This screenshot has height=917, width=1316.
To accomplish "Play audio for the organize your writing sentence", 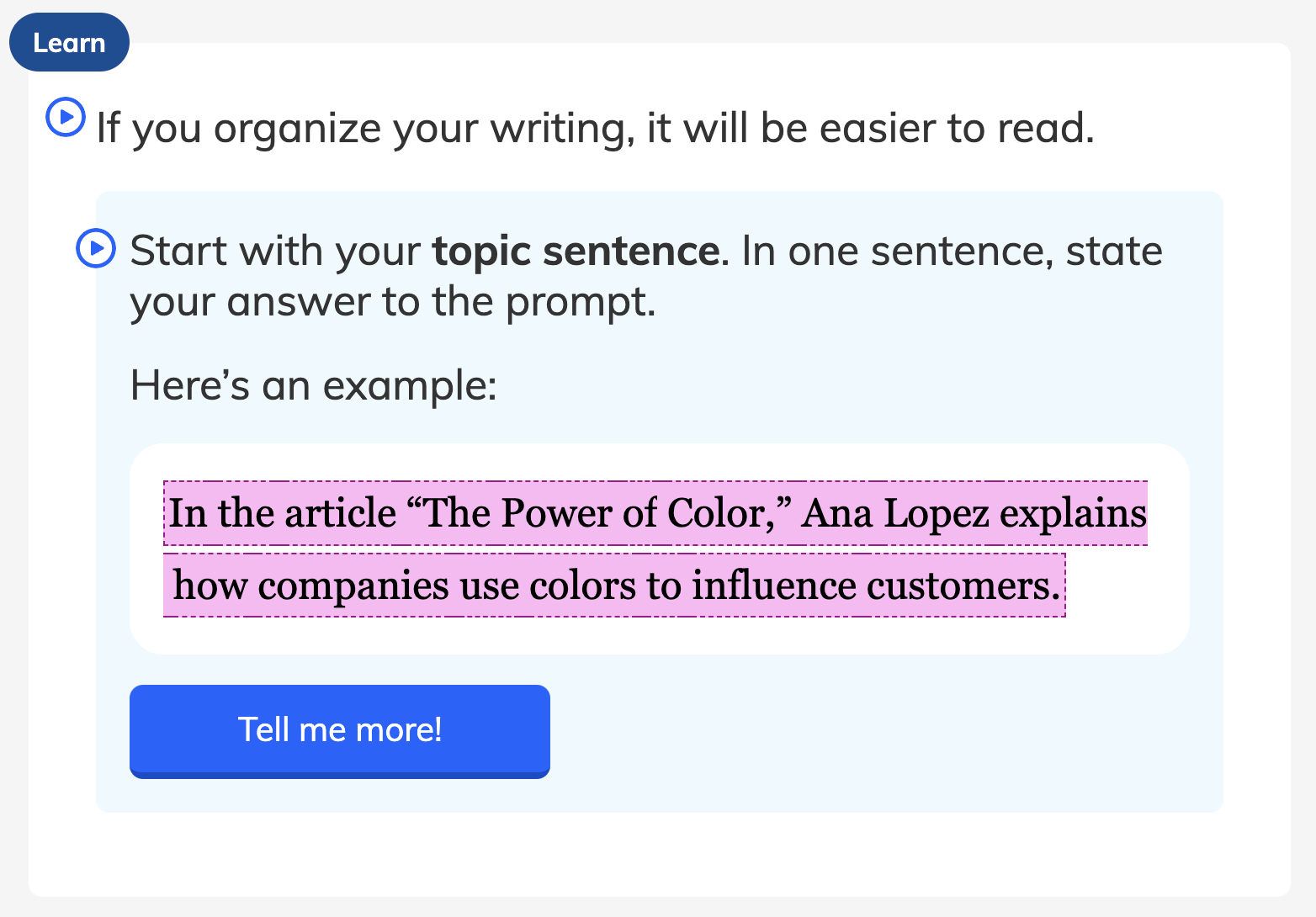I will (x=65, y=117).
